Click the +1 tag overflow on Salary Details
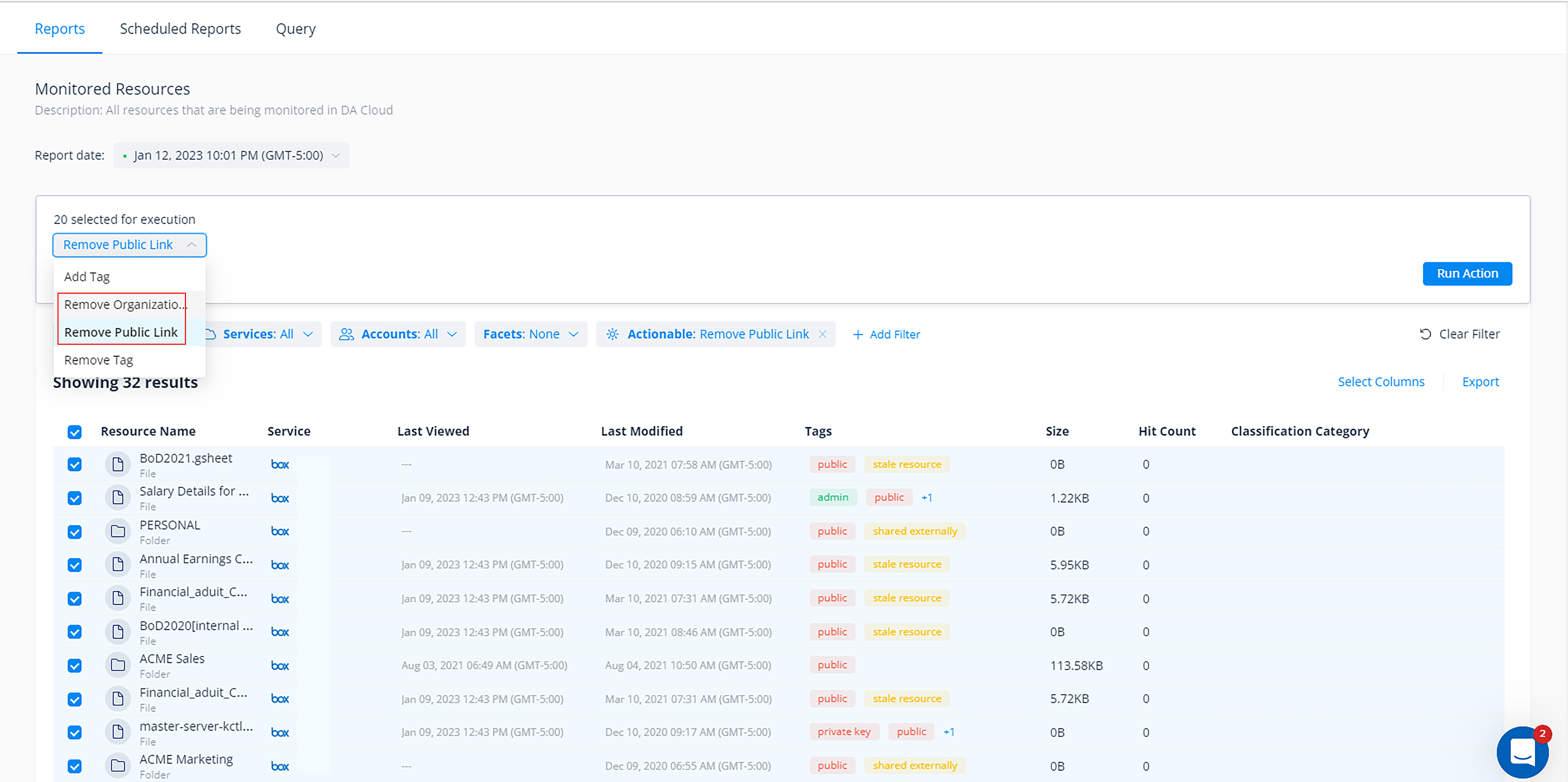1568x782 pixels. point(926,498)
